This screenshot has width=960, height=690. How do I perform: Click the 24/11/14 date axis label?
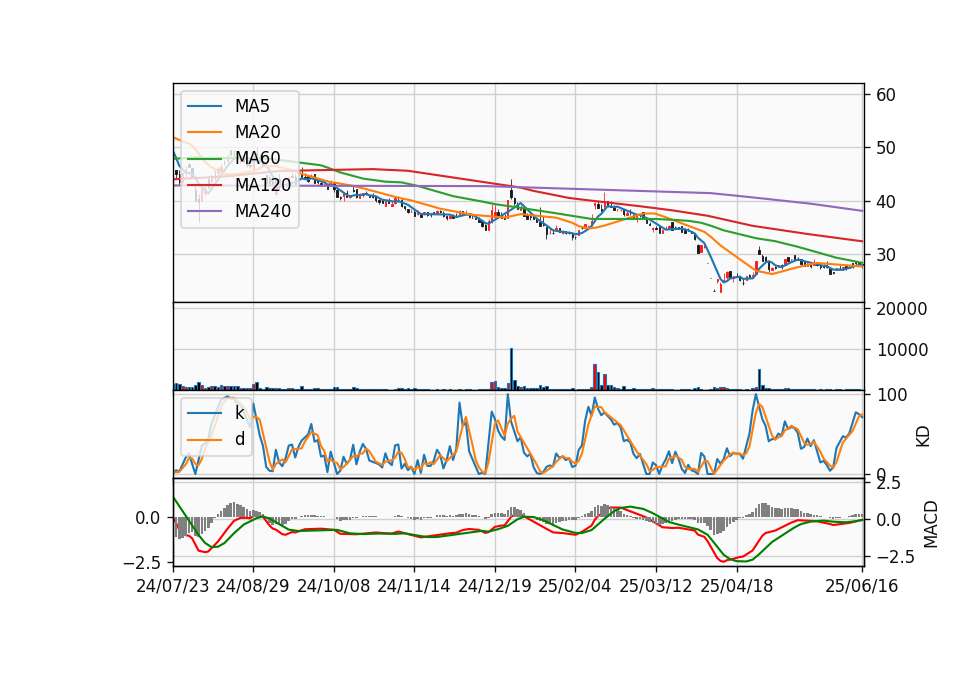pyautogui.click(x=414, y=586)
